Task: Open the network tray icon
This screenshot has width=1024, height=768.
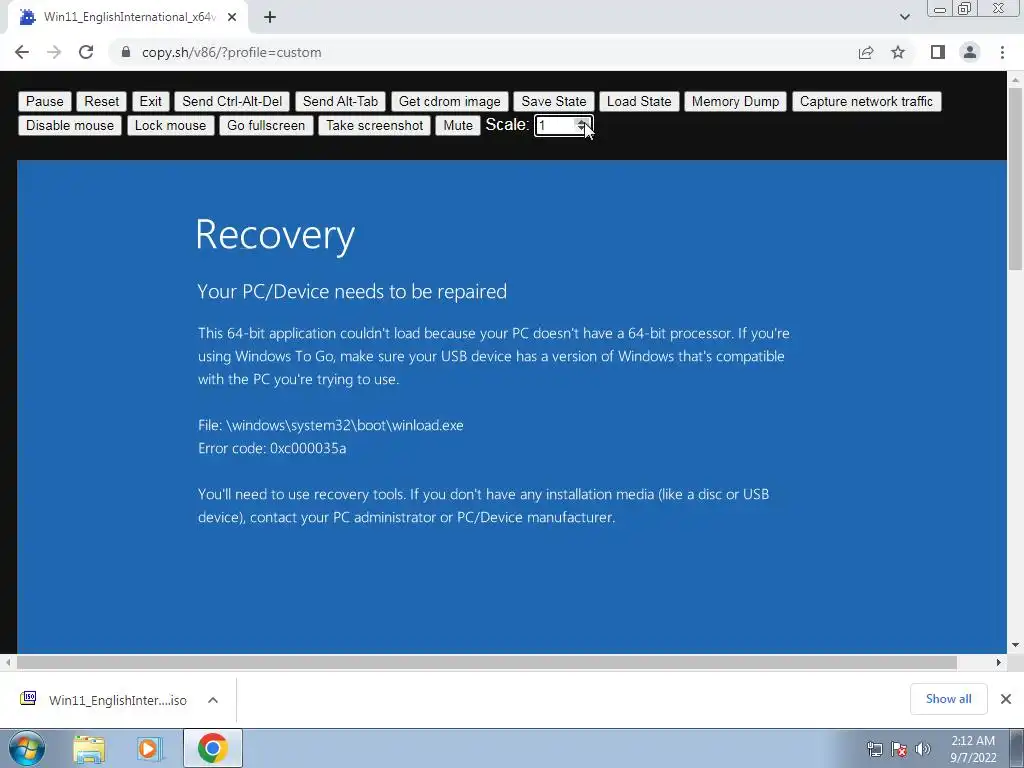Action: 874,749
